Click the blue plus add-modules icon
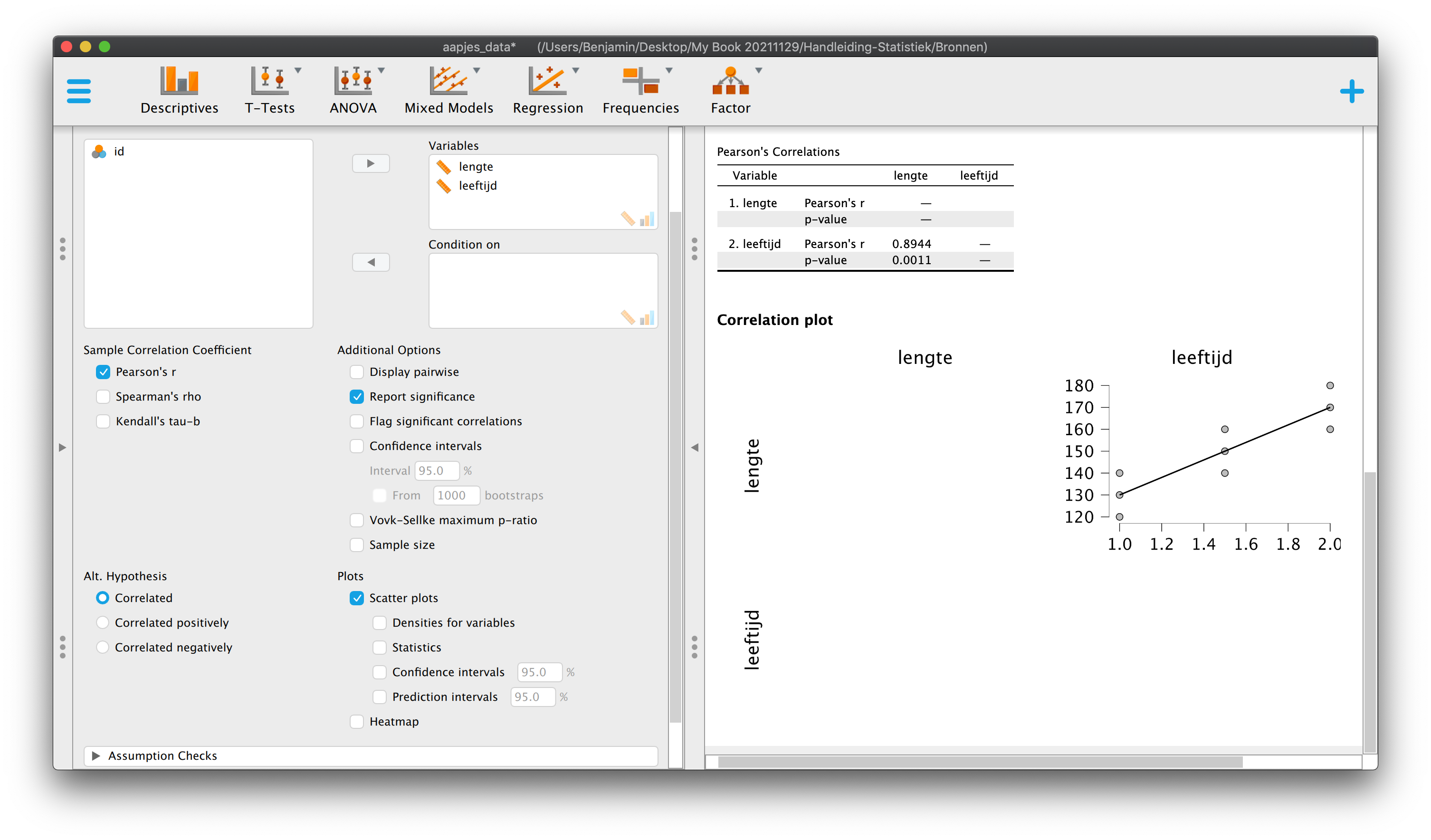Viewport: 1431px width, 840px height. pos(1352,91)
